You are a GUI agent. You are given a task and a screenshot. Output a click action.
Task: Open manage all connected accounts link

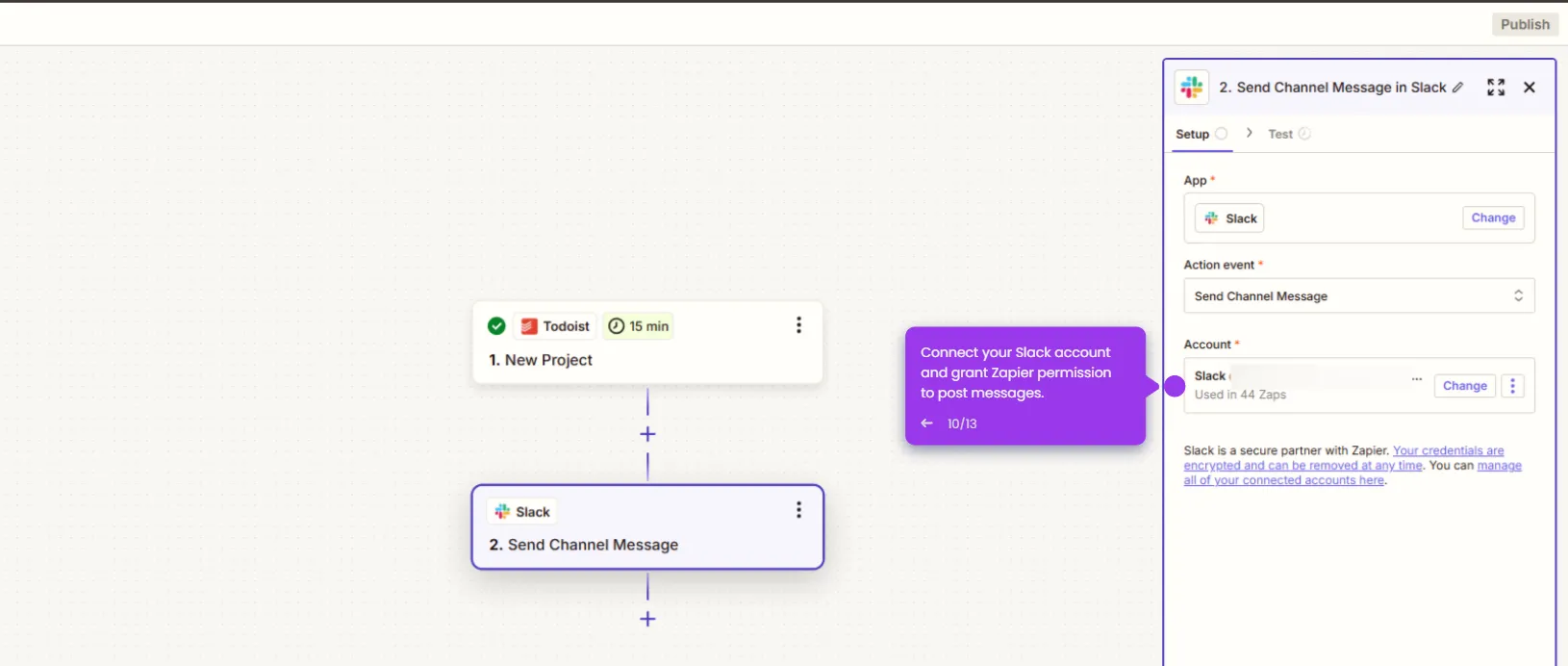tap(1353, 473)
